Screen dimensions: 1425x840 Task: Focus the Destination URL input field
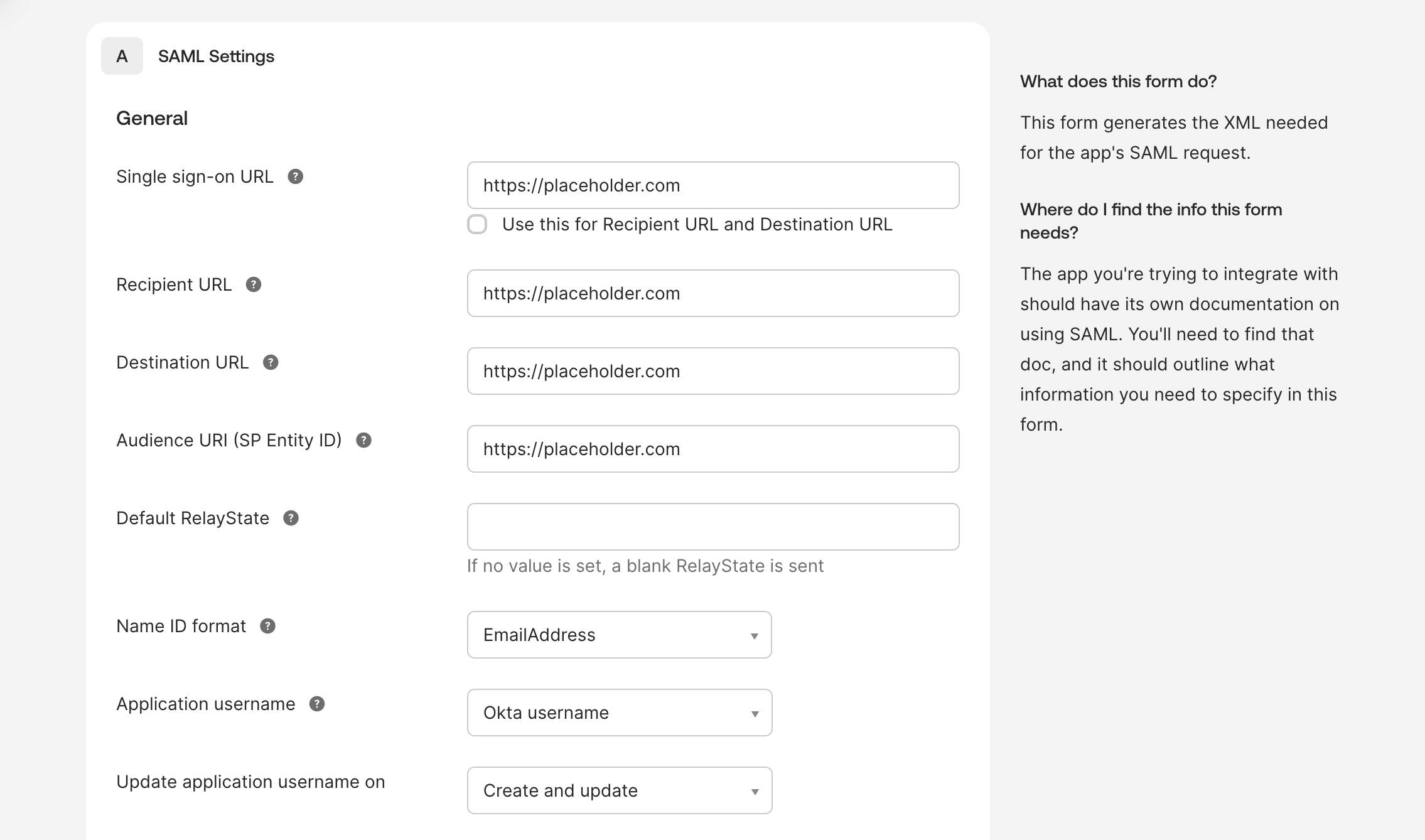[713, 371]
